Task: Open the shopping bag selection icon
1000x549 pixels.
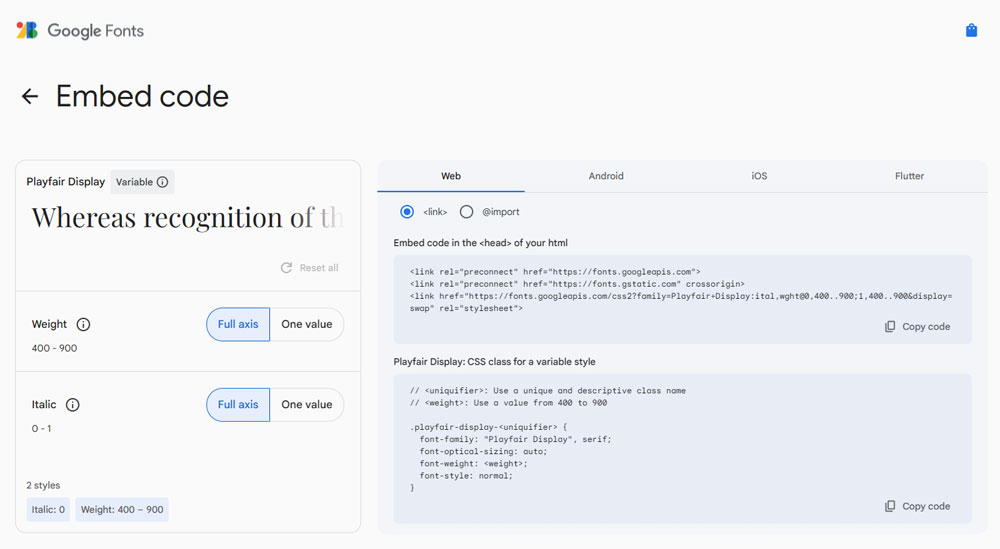Action: pos(971,31)
